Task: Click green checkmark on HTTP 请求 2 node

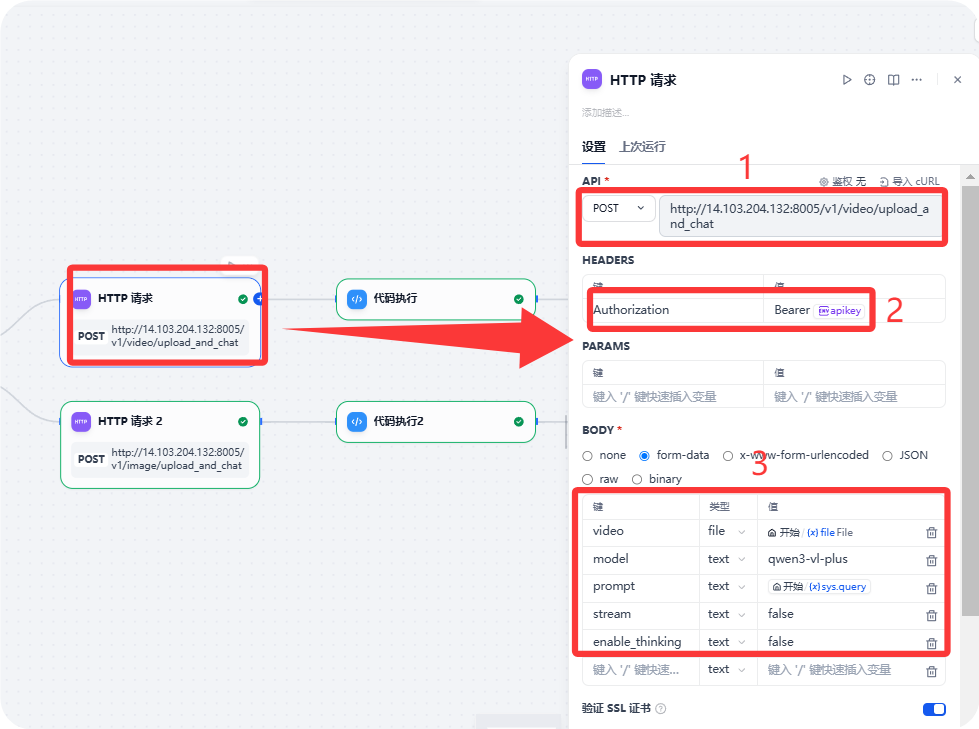Action: 243,422
